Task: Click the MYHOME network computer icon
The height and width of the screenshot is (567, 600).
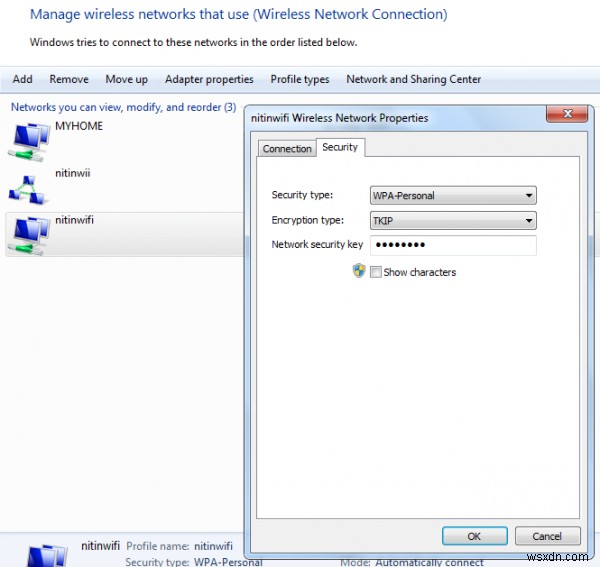Action: click(x=29, y=142)
